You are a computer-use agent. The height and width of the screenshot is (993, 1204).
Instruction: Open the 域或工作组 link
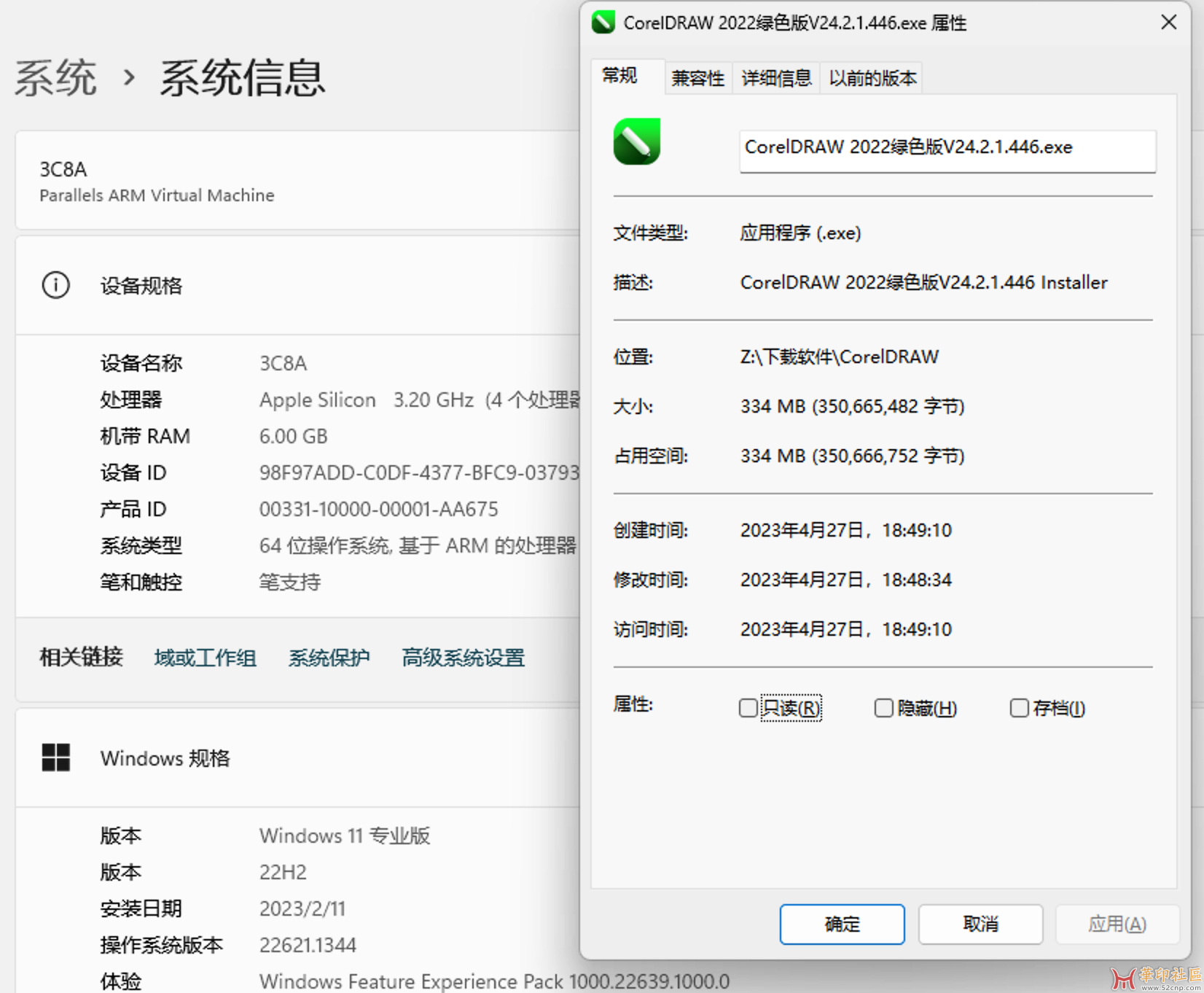pos(205,658)
